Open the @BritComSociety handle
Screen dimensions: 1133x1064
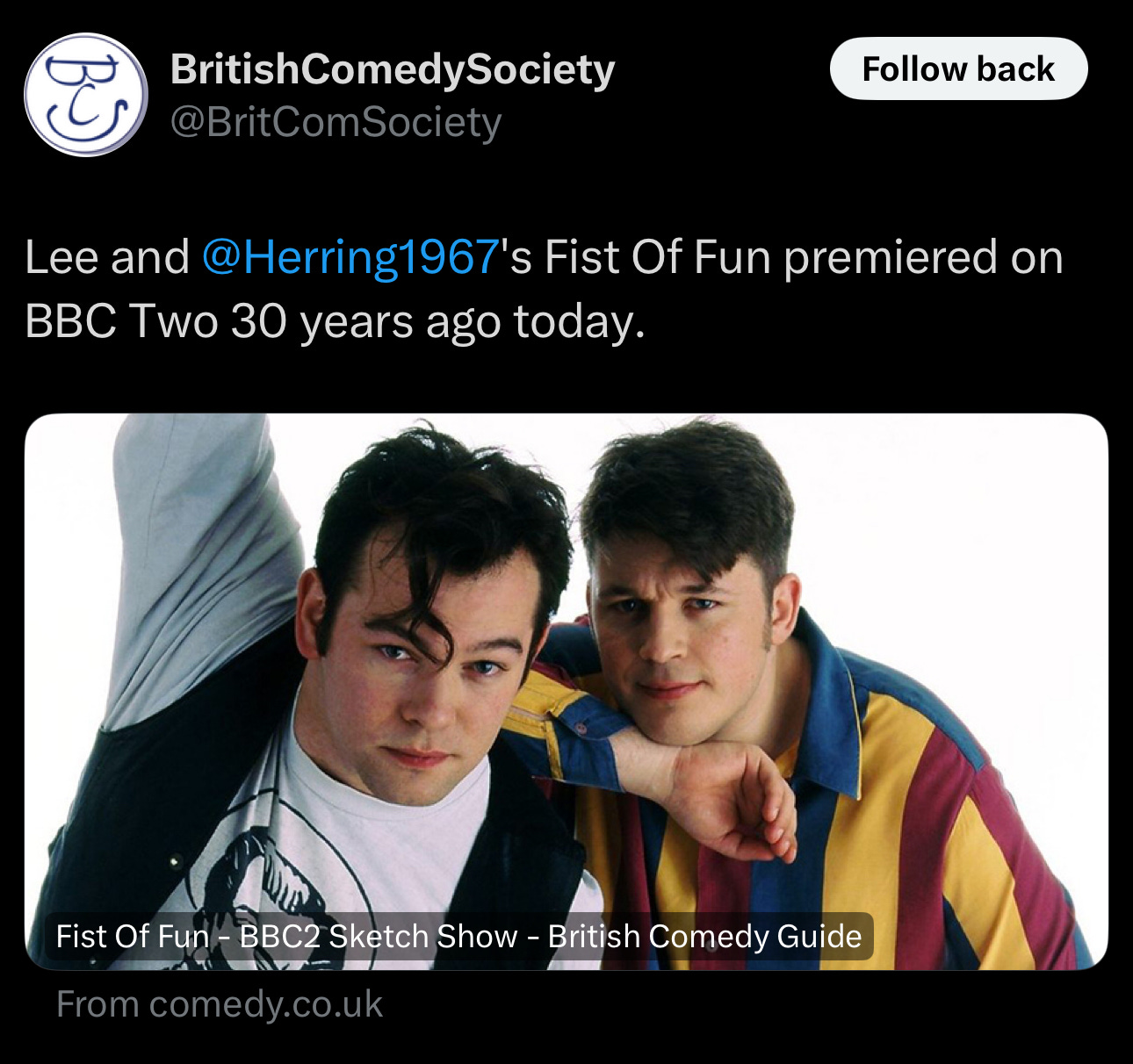click(336, 122)
